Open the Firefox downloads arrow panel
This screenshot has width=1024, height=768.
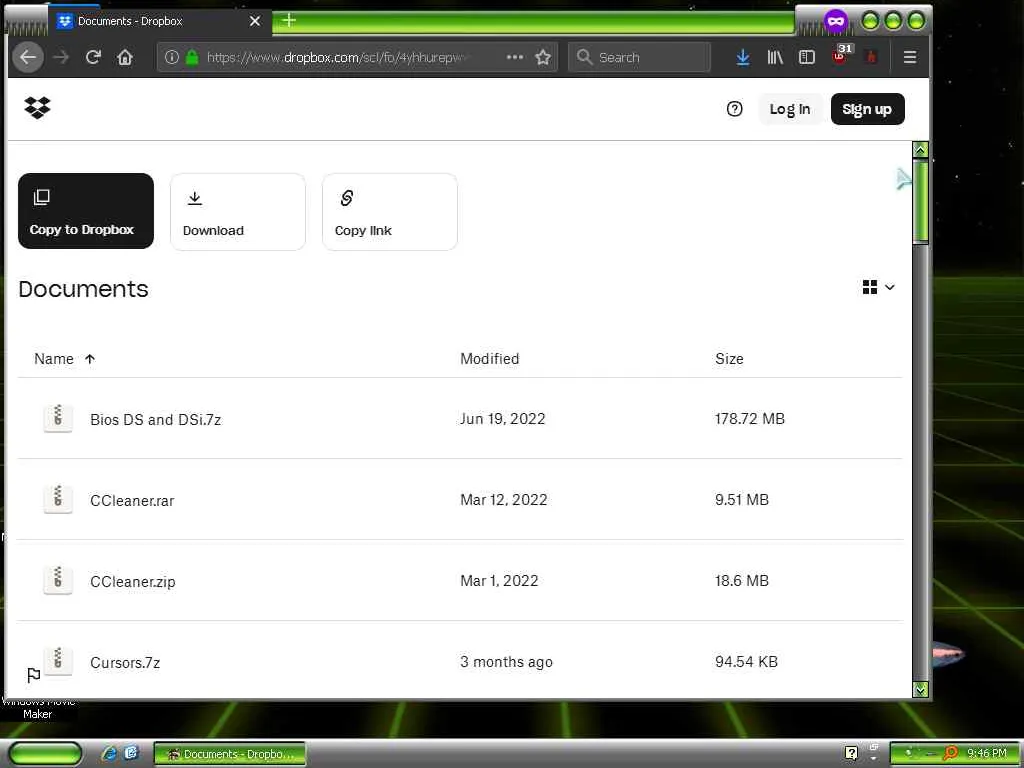click(x=743, y=57)
